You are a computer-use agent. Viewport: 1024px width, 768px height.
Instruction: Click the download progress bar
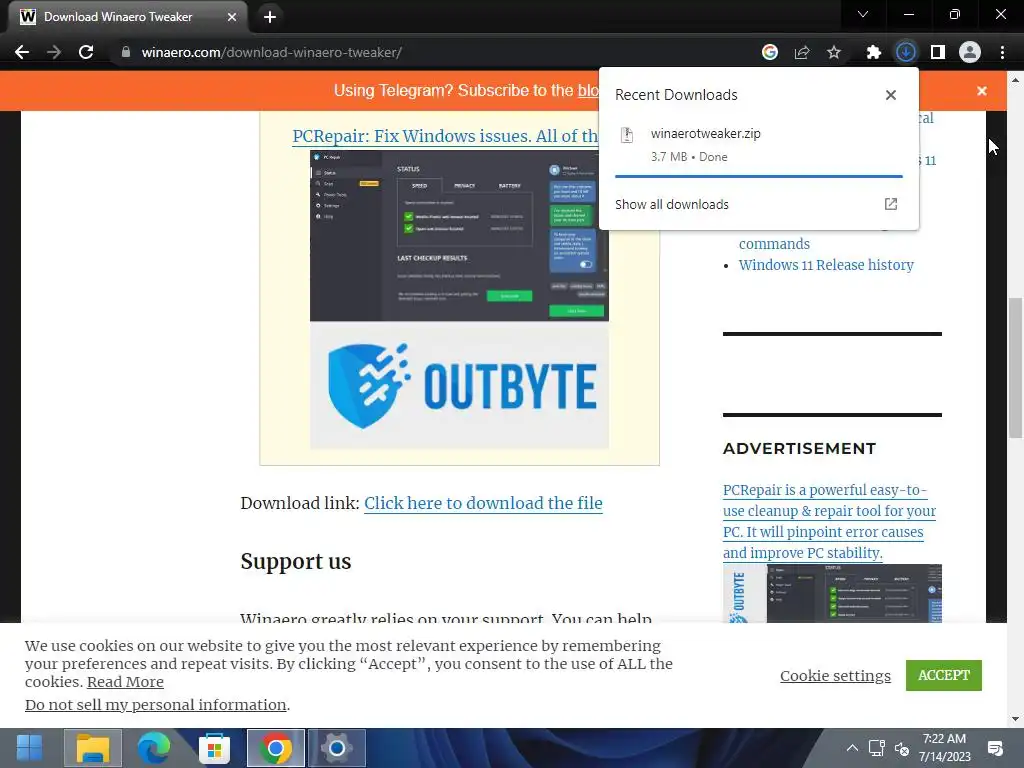click(759, 176)
